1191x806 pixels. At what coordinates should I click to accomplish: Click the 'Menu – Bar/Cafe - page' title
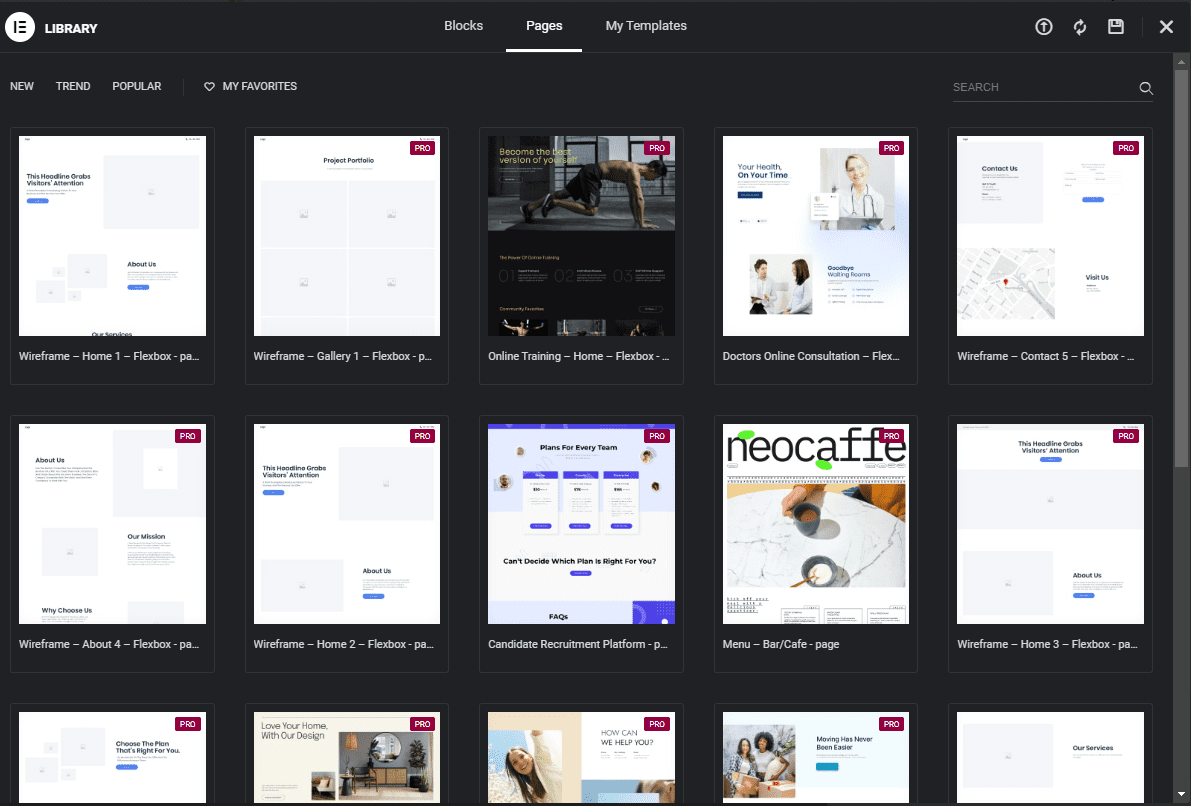point(781,644)
